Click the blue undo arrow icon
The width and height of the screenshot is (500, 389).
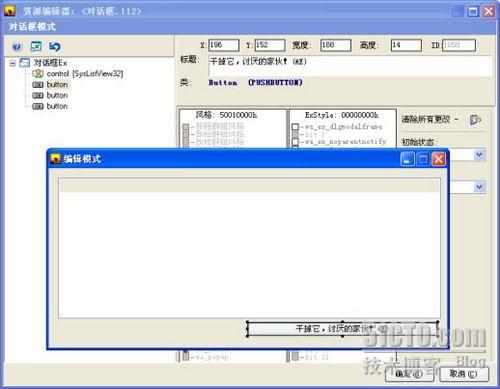pos(55,46)
